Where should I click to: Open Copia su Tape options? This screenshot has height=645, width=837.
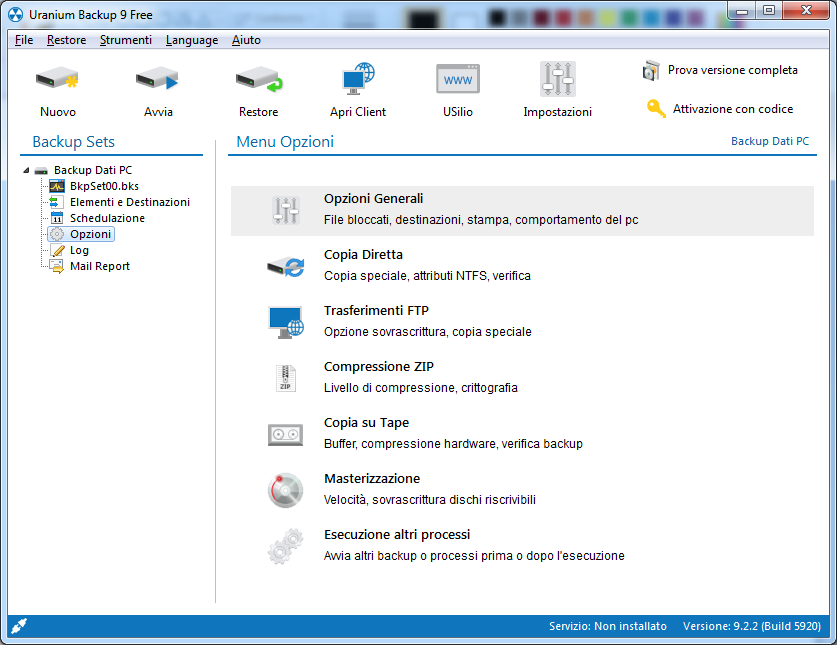[366, 423]
